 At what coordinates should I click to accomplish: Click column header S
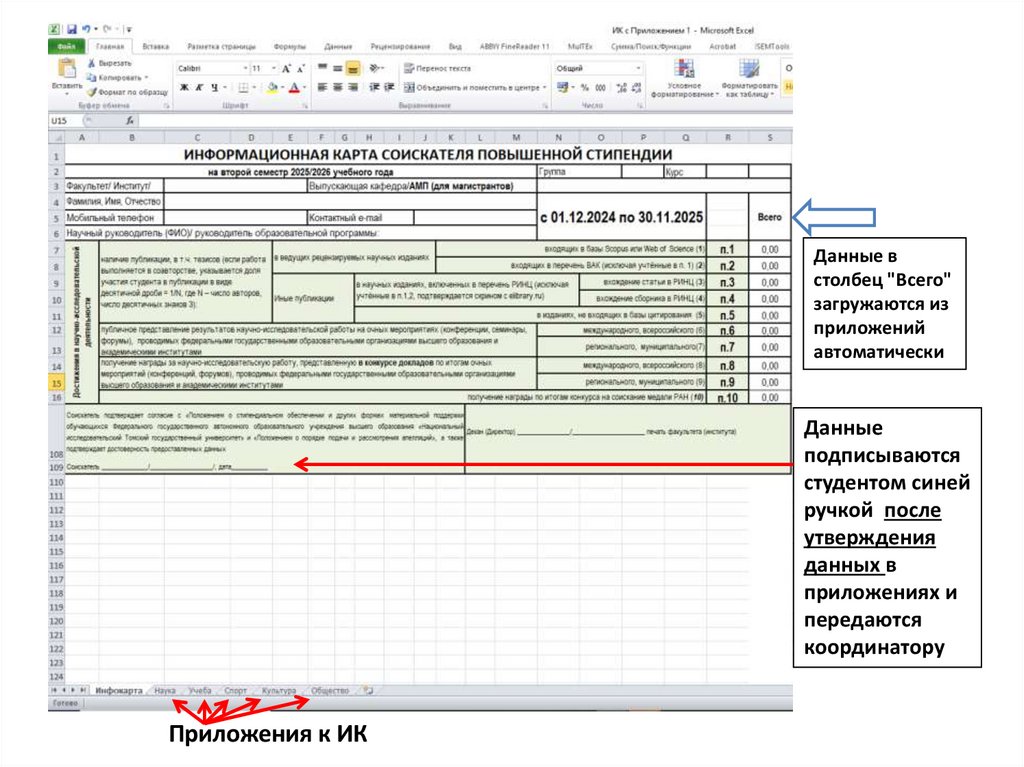[x=769, y=138]
